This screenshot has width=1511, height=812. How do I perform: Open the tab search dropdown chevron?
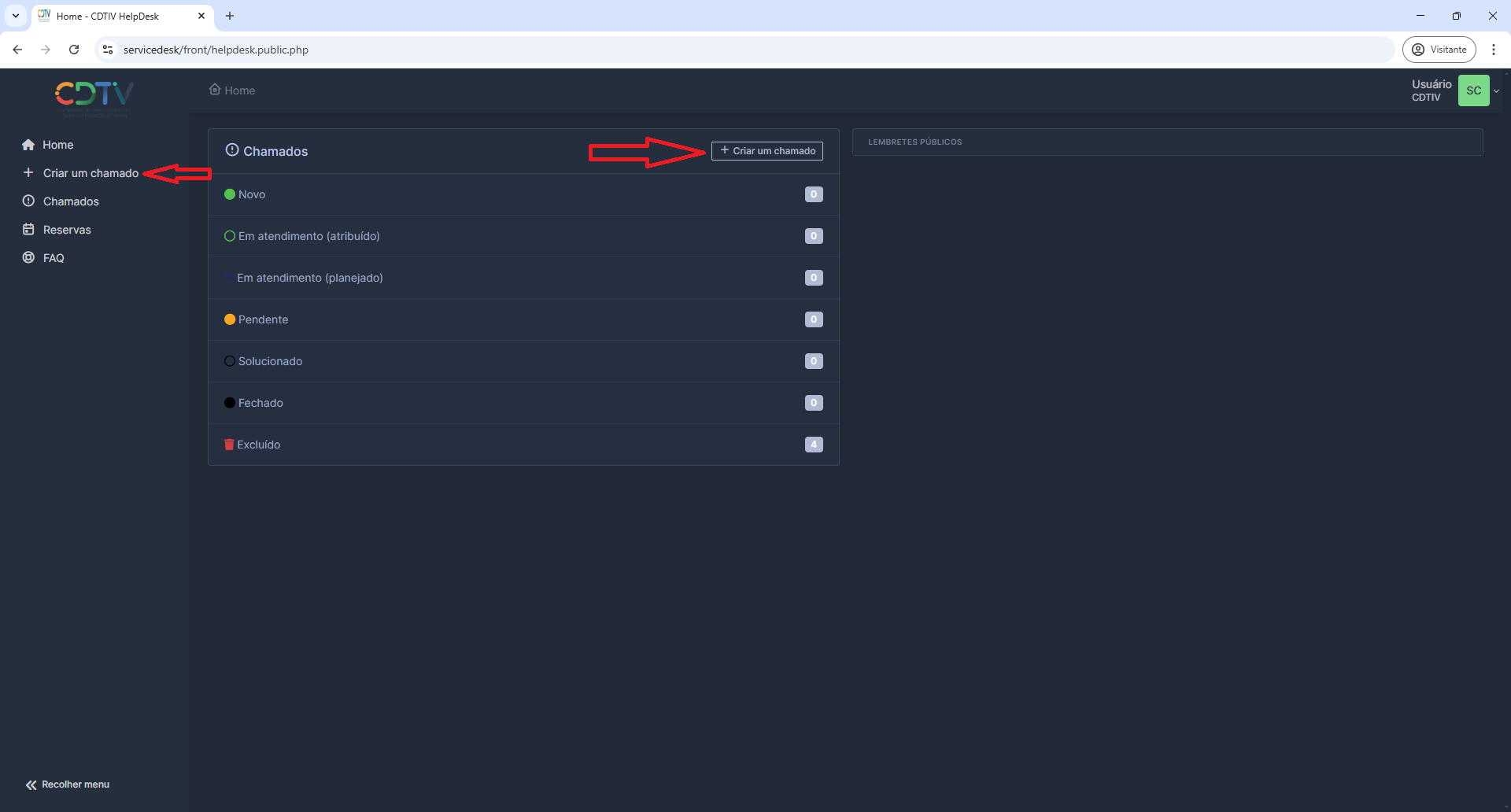coord(16,16)
